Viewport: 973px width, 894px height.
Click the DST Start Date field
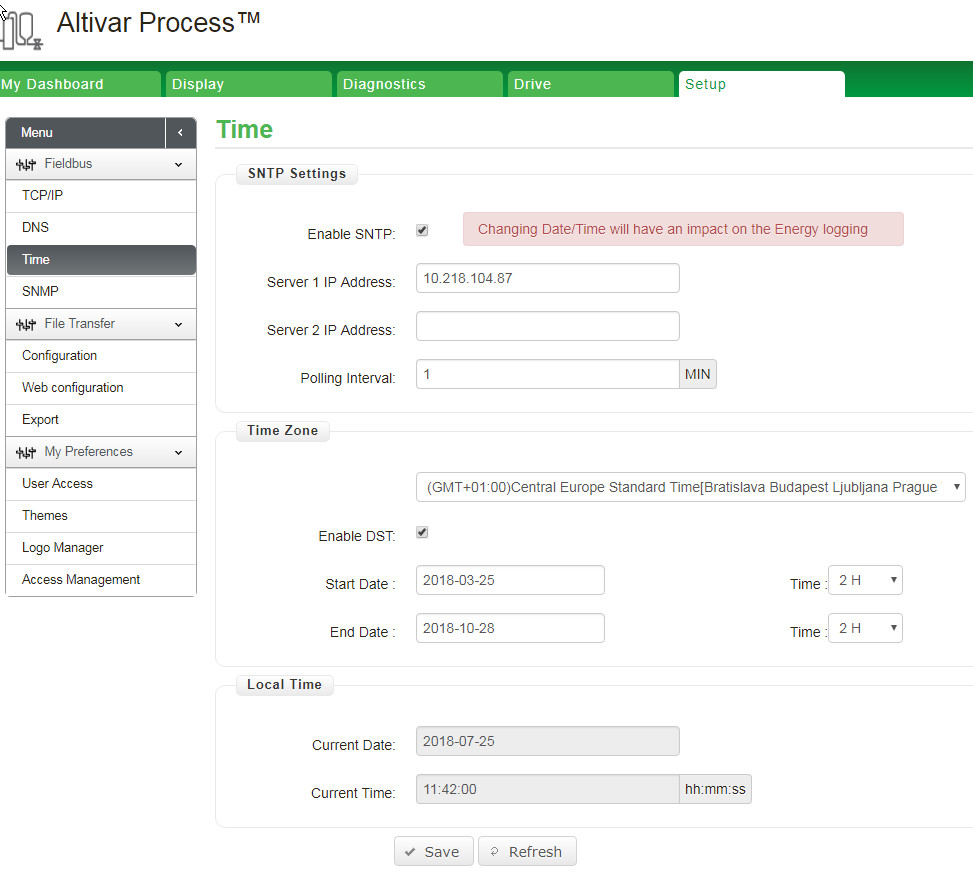tap(510, 580)
